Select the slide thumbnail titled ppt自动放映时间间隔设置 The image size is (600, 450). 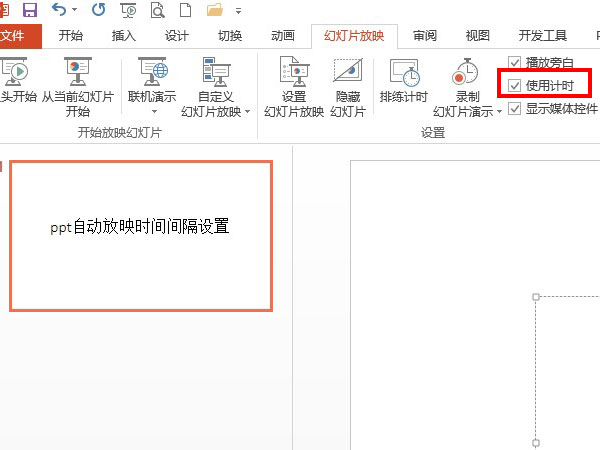[140, 235]
